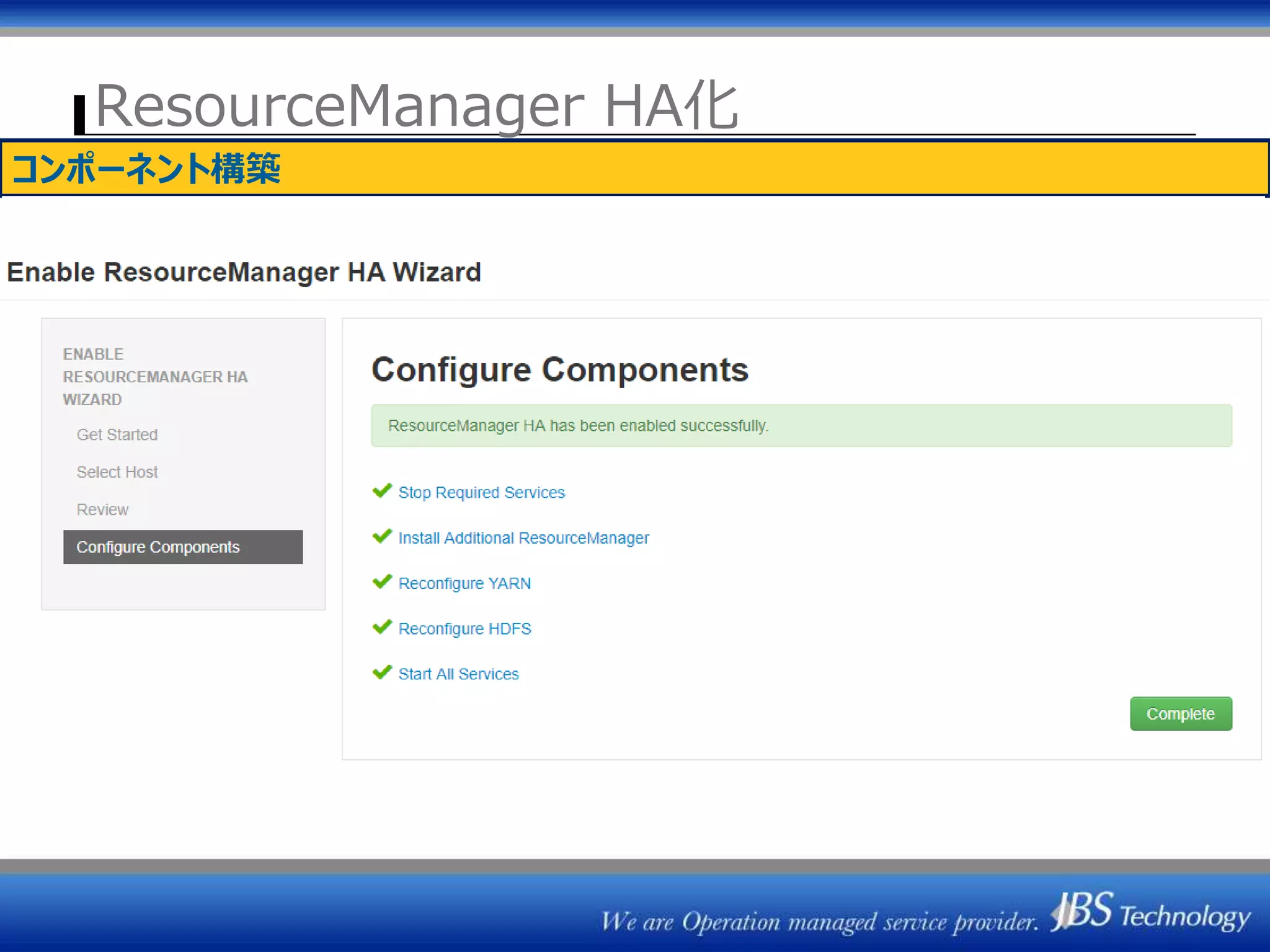Click the Enable ResourceManager HA Wizard title
1270x952 pixels.
click(244, 272)
